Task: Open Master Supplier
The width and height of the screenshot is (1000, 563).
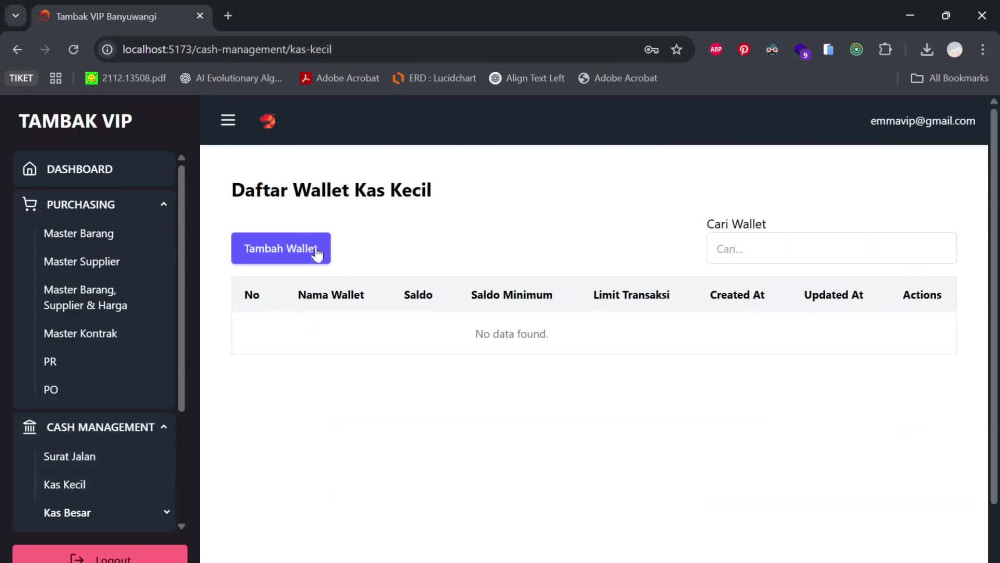Action: coord(82,261)
